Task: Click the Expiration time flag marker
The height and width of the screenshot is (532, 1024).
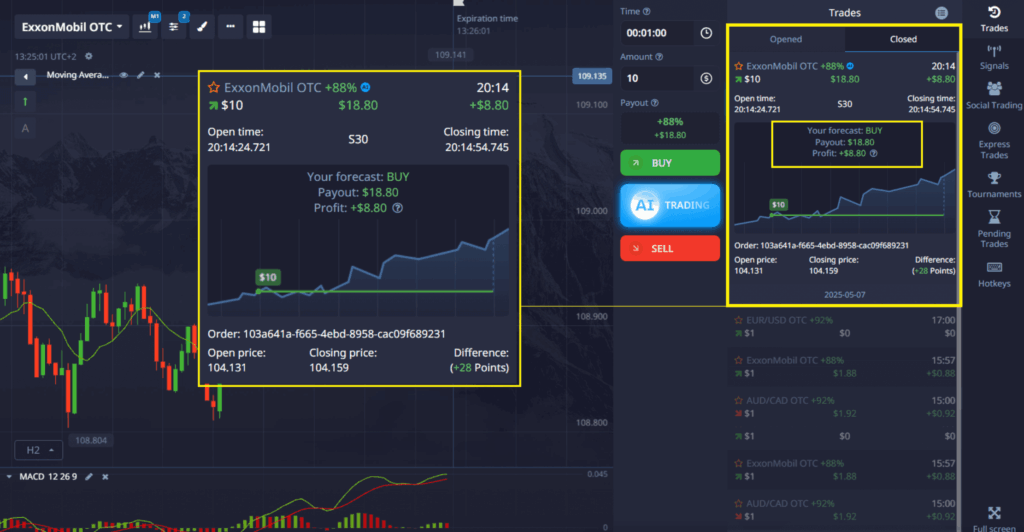Action: click(459, 3)
